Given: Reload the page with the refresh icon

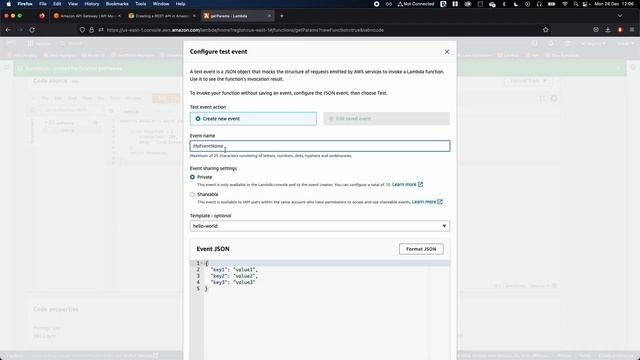Looking at the screenshot, I should pos(32,30).
